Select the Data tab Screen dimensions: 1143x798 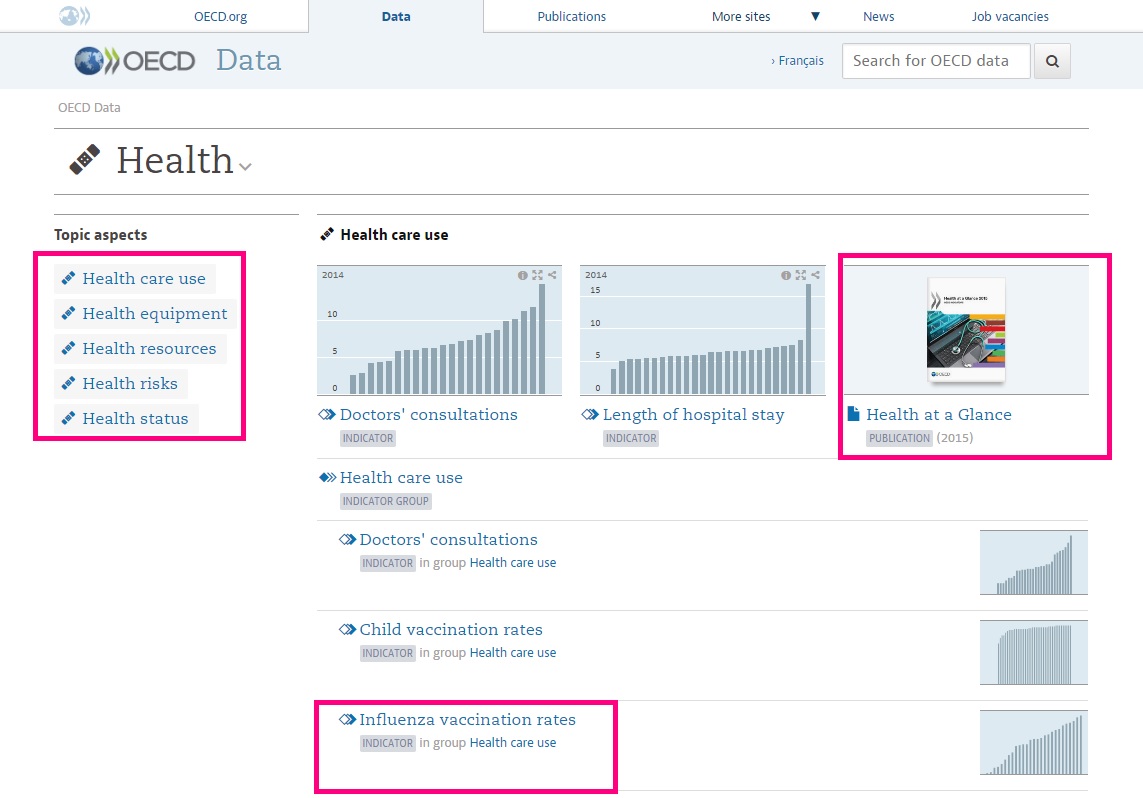click(x=396, y=16)
